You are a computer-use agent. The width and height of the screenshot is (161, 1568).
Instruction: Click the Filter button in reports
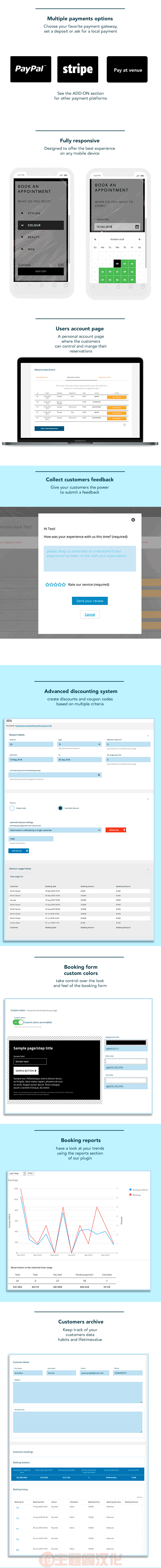click(30, 1173)
